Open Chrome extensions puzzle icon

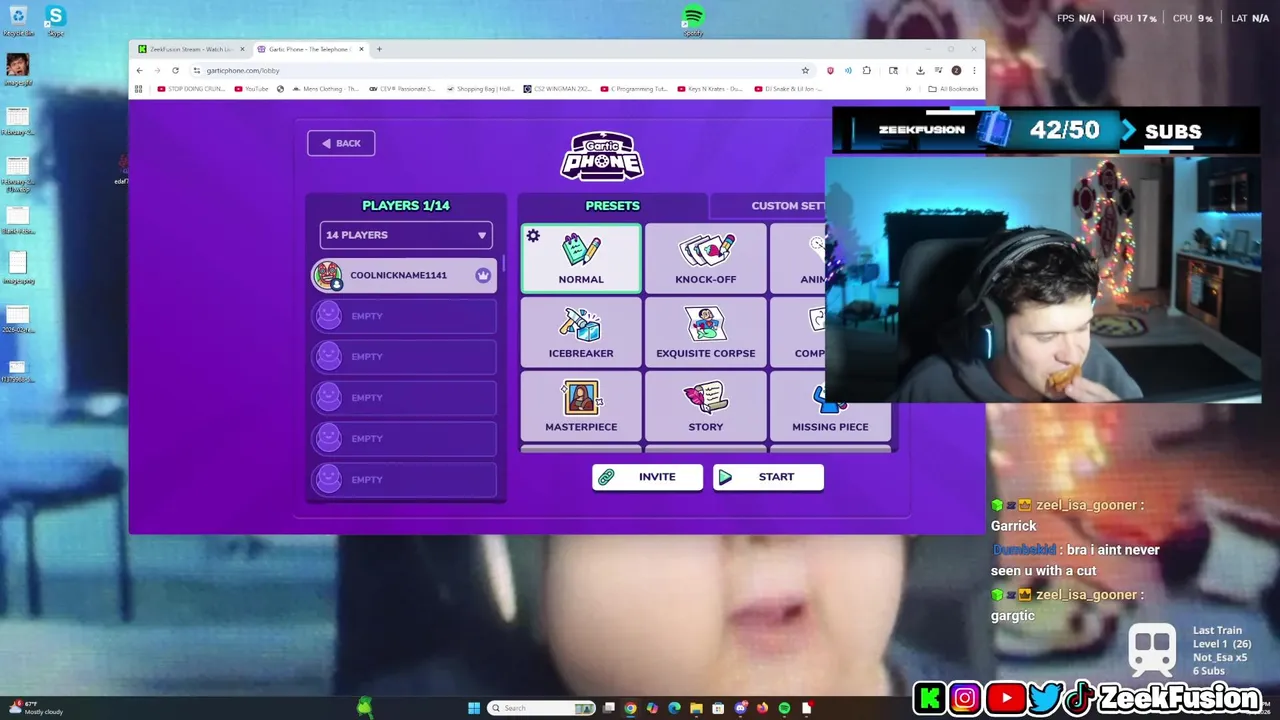pos(867,70)
